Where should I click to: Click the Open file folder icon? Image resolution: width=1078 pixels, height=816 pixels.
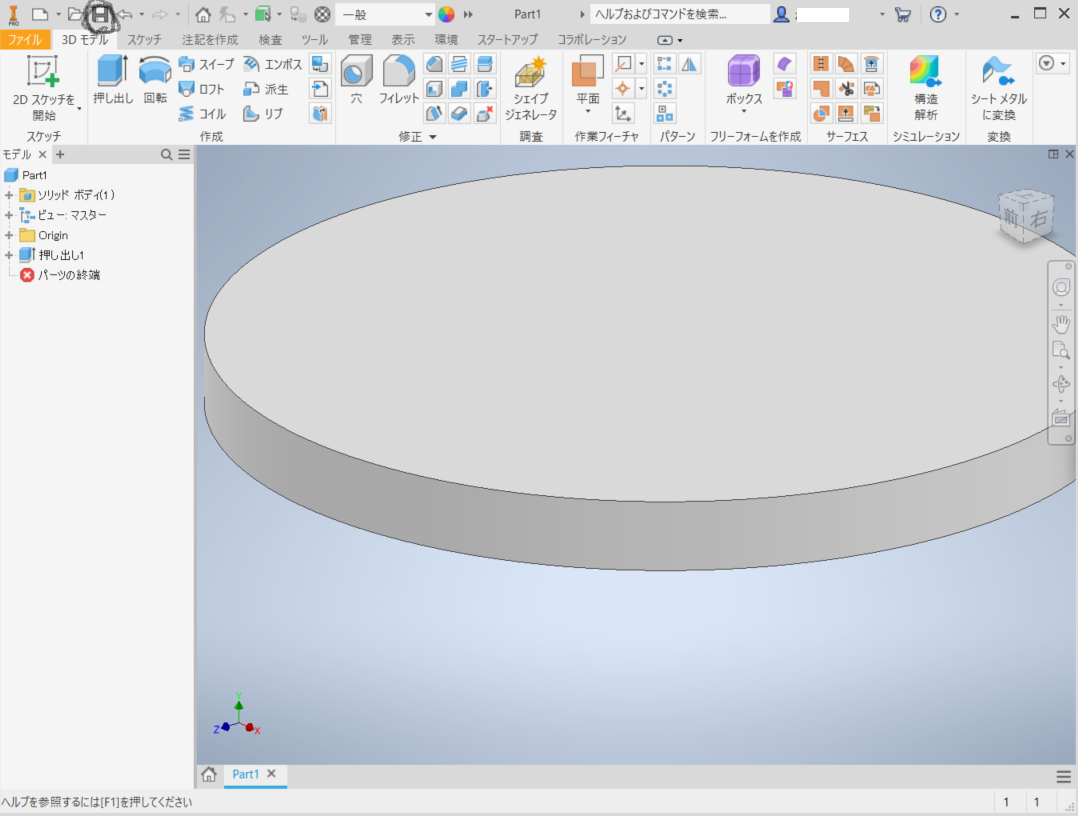[x=75, y=14]
